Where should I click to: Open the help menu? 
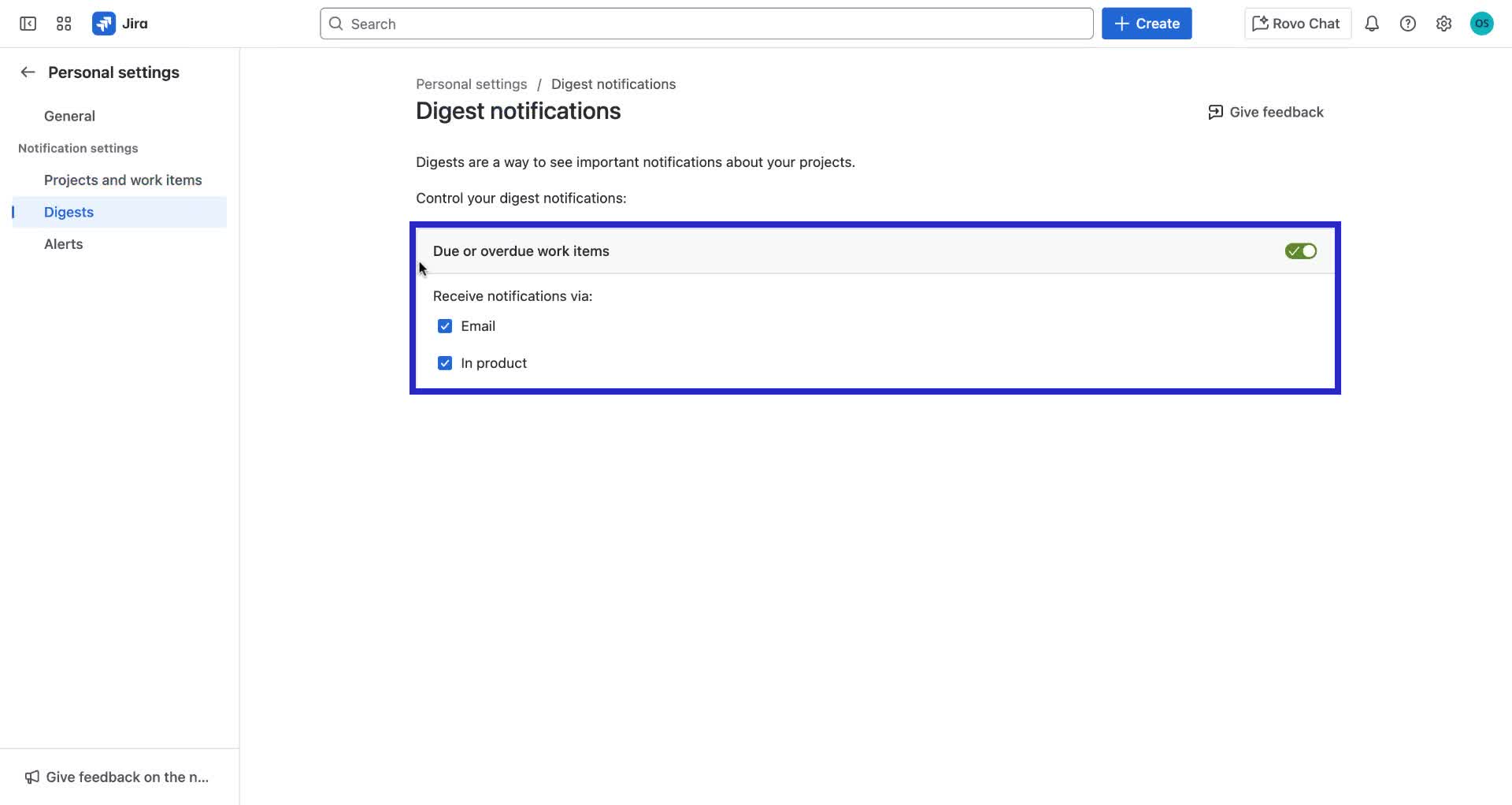[x=1408, y=24]
